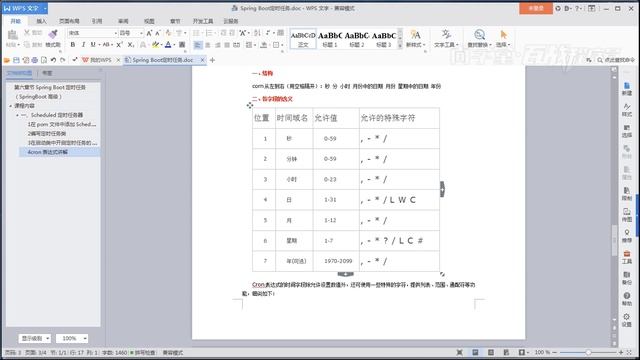Switch to the Developer Tools ribbon tab
640x360 pixels.
click(203, 21)
